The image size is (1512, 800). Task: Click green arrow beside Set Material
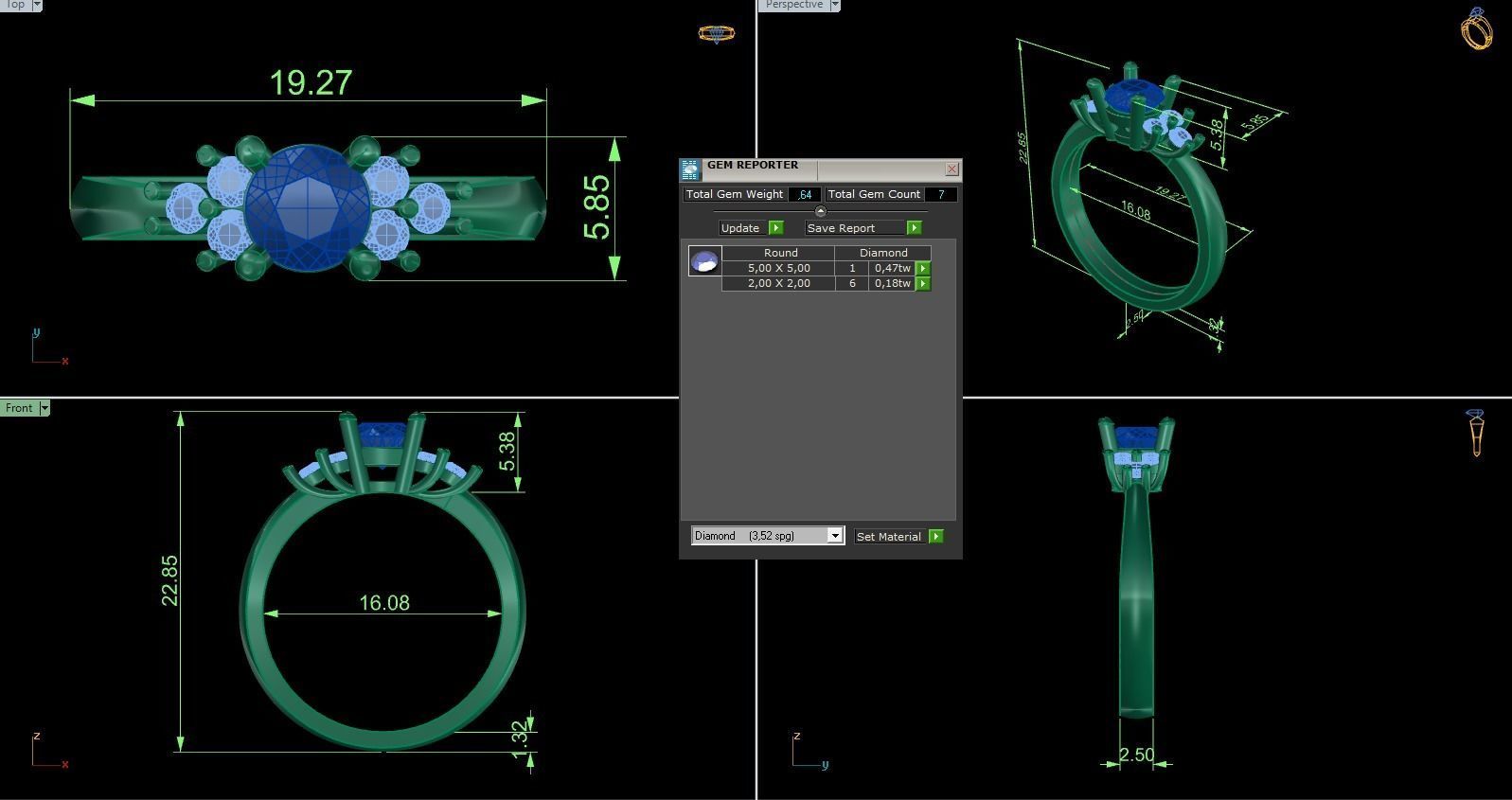[x=935, y=537]
